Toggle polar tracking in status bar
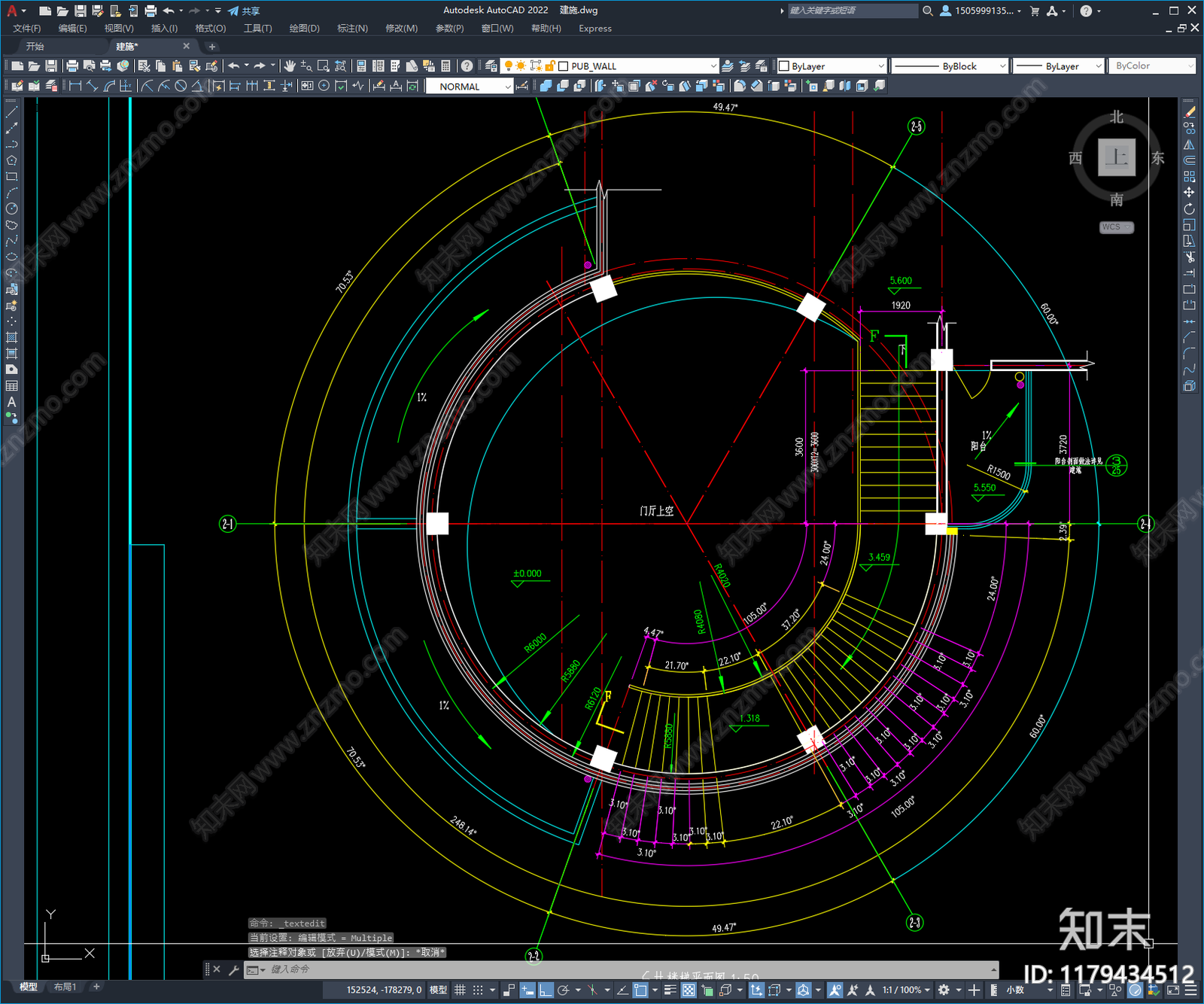This screenshot has height=1004, width=1204. pos(563,990)
